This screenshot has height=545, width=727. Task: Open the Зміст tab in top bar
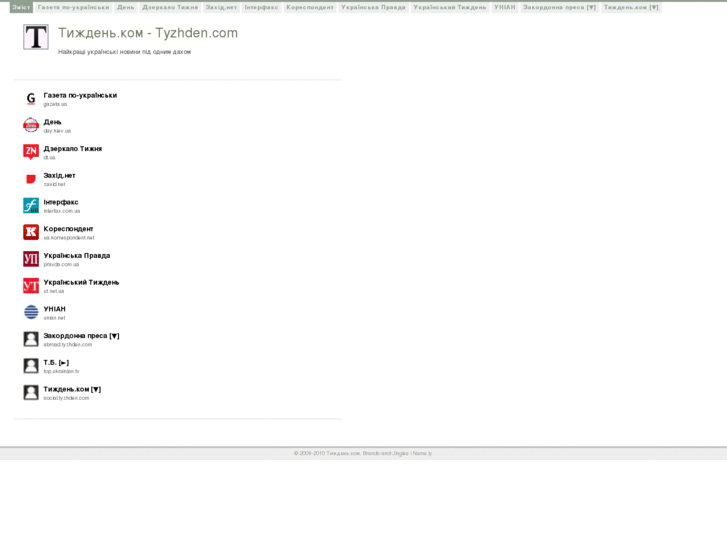tap(21, 7)
